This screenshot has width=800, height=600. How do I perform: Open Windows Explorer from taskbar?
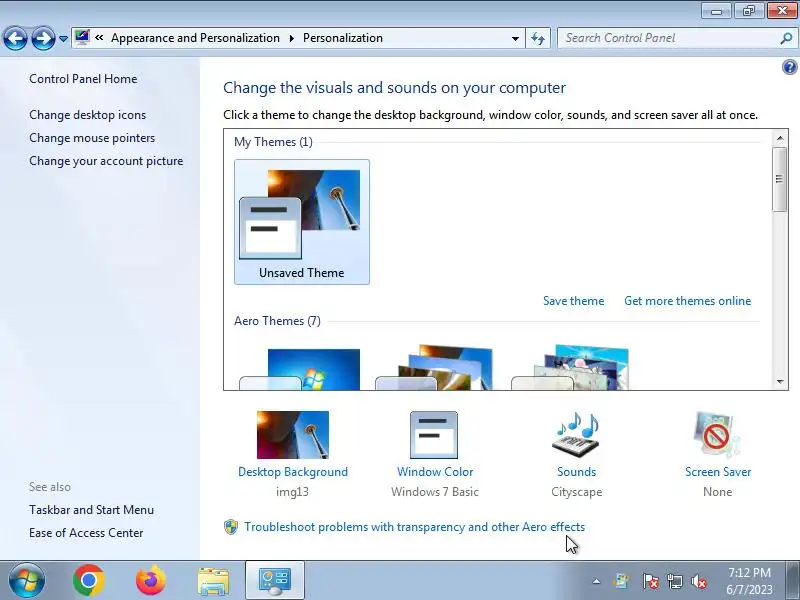pos(213,581)
